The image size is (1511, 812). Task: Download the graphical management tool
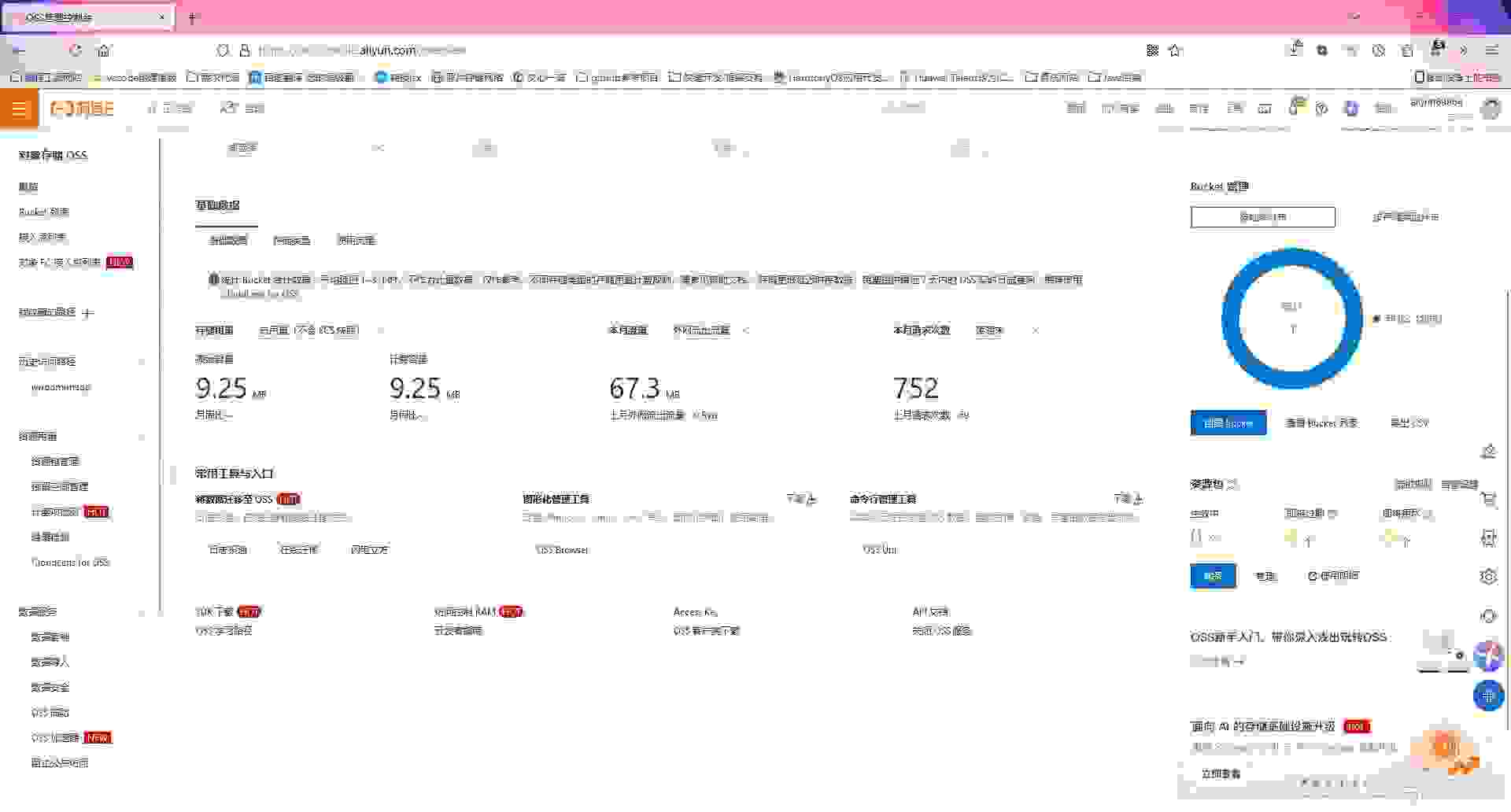tap(801, 499)
